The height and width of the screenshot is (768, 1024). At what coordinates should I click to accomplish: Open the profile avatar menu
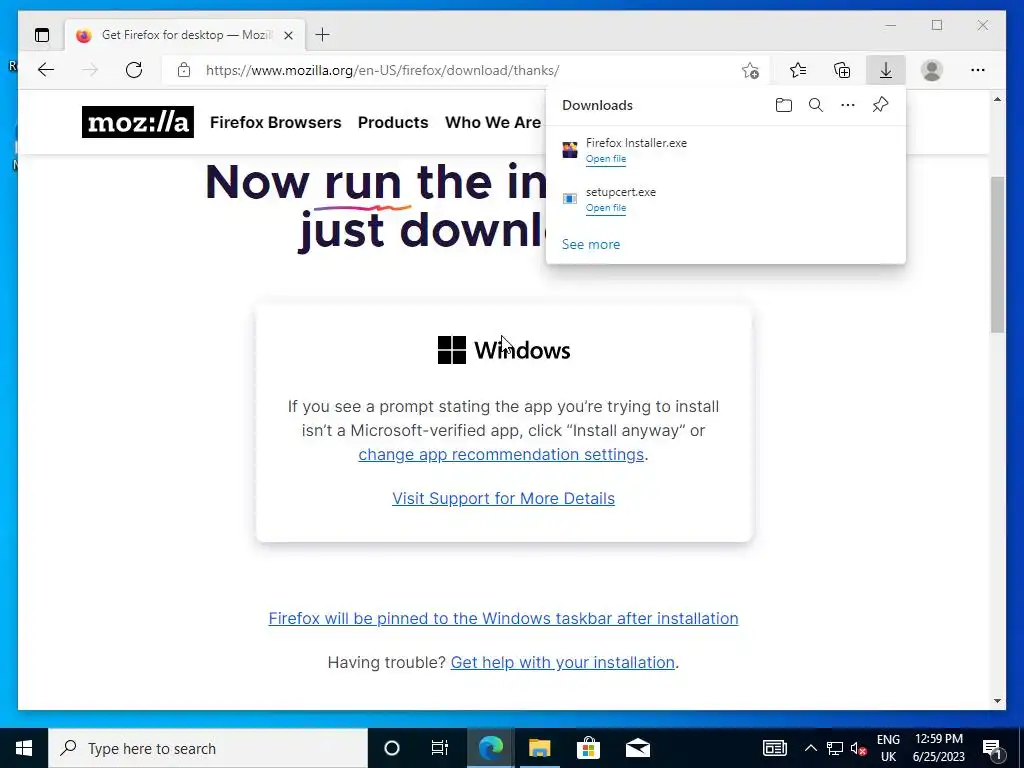[x=932, y=70]
